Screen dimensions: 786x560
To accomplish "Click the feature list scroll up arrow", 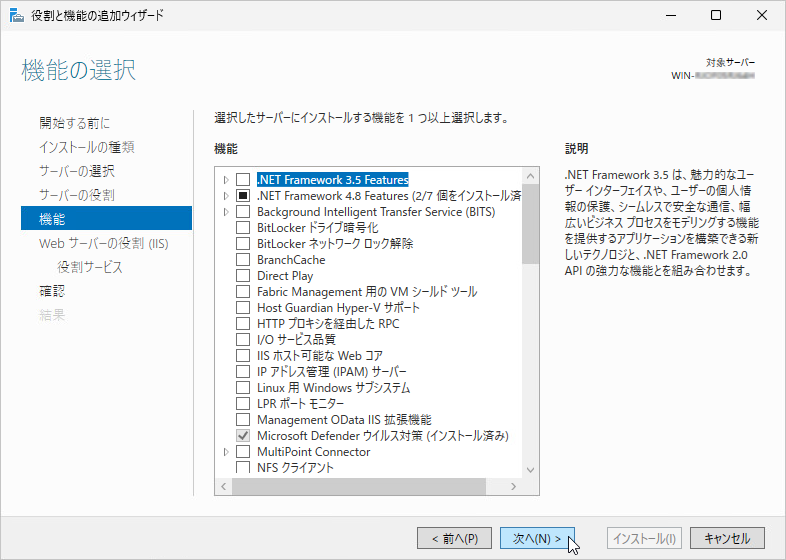I will coord(530,176).
